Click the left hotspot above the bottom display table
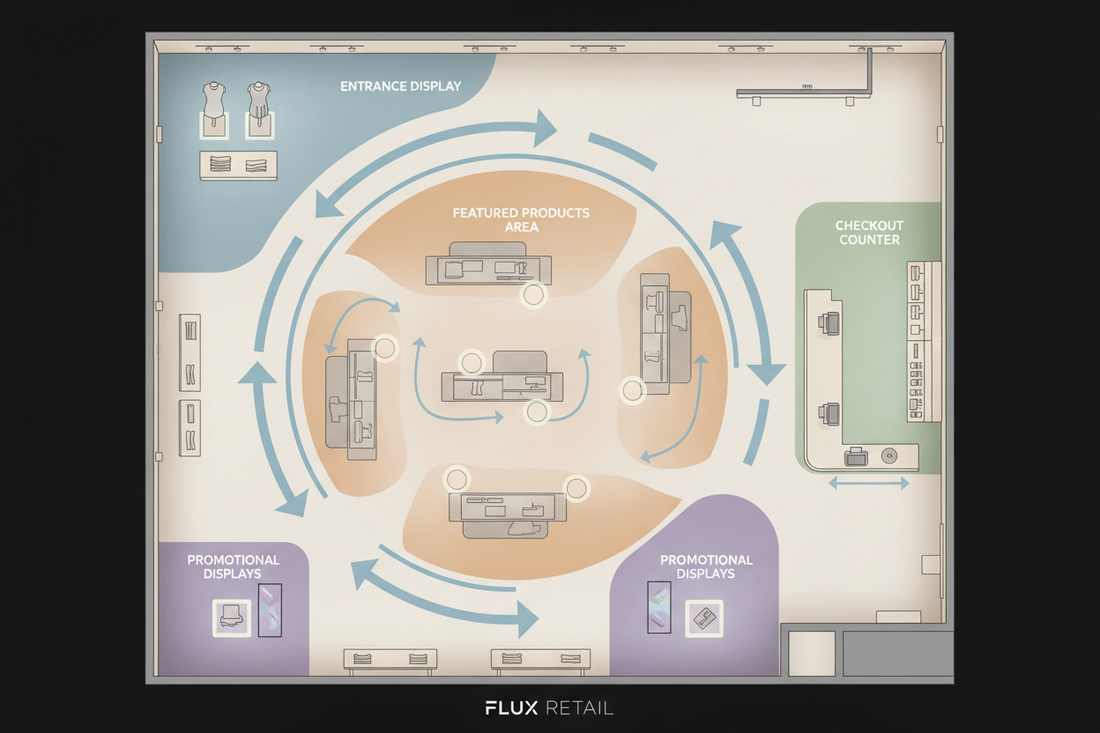 pos(457,480)
